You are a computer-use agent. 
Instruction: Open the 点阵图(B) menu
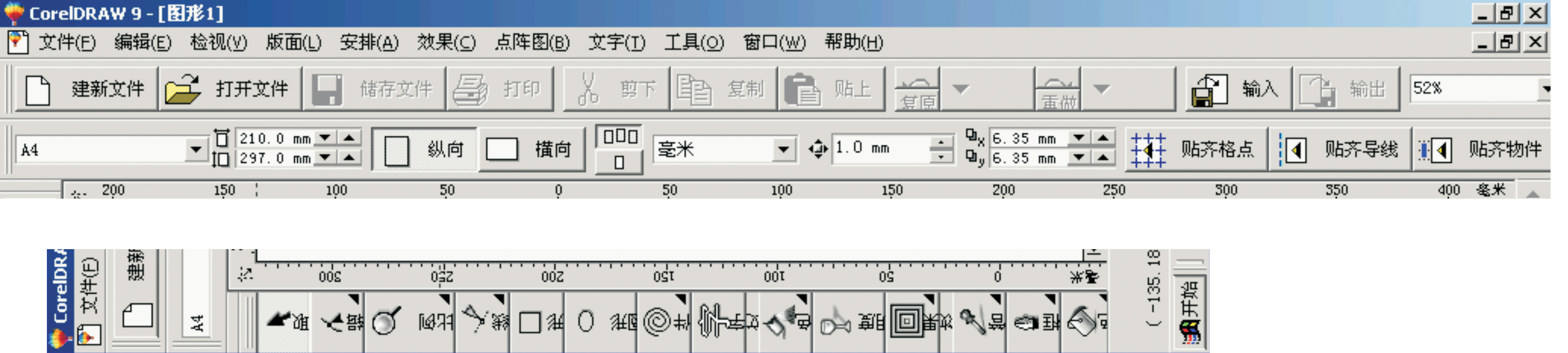pos(532,42)
